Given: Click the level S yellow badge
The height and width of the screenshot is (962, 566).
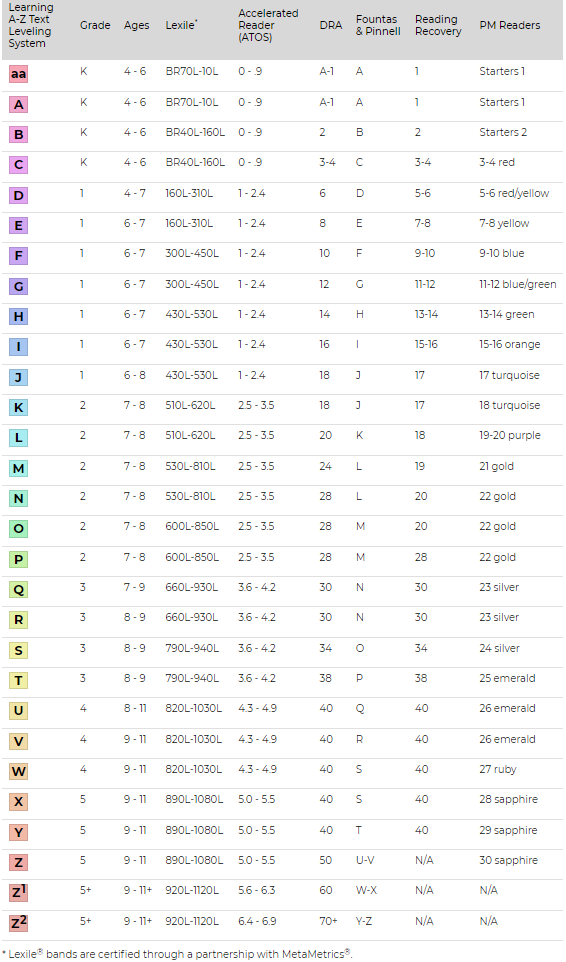Looking at the screenshot, I should 18,650.
